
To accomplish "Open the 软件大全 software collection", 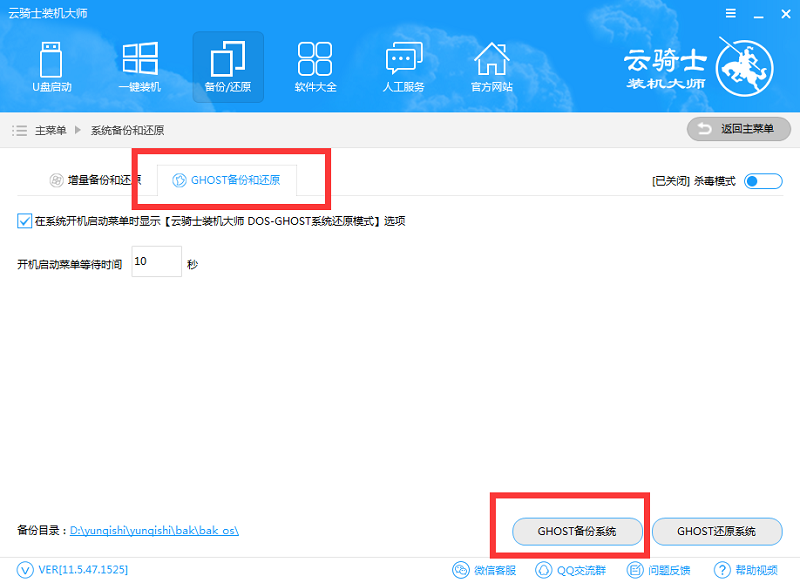I will [315, 67].
